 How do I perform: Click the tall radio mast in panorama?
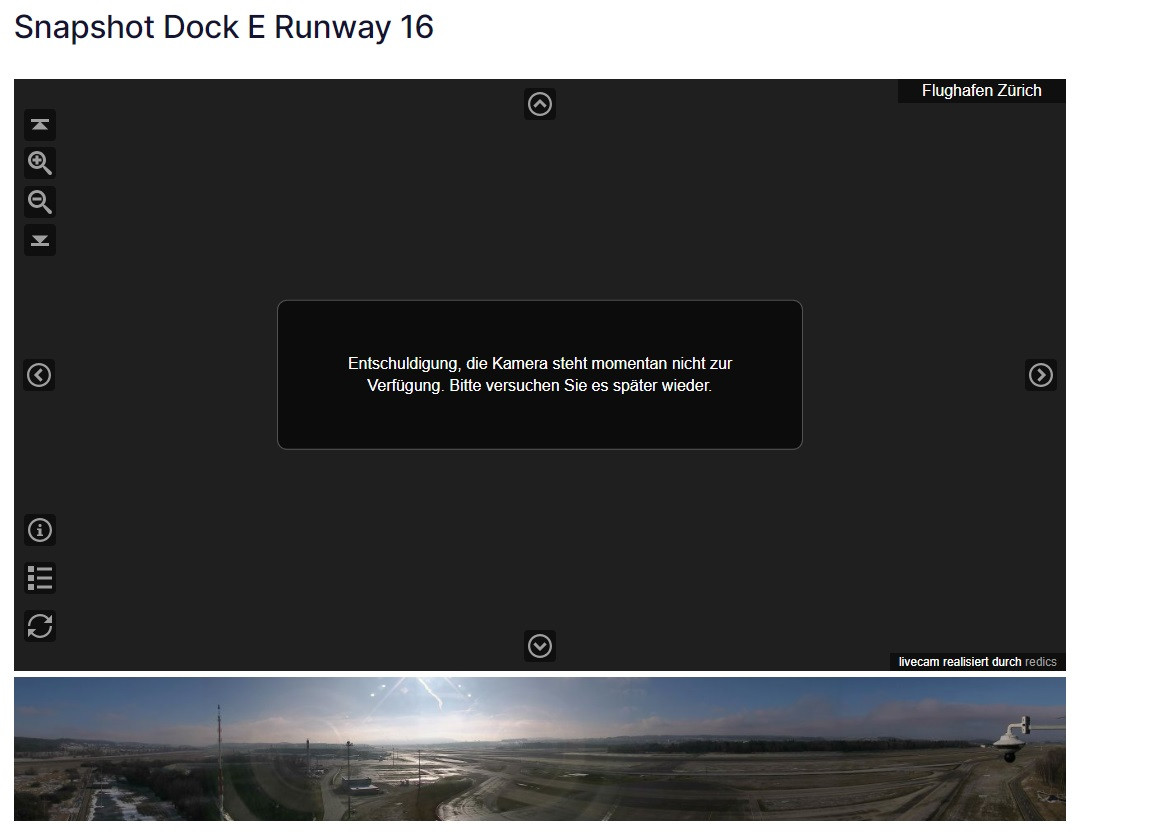point(219,745)
